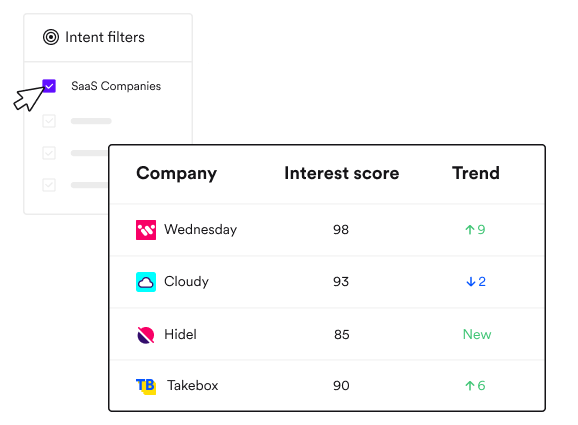Sort by the Interest score column header
This screenshot has height=425, width=578.
tap(341, 173)
